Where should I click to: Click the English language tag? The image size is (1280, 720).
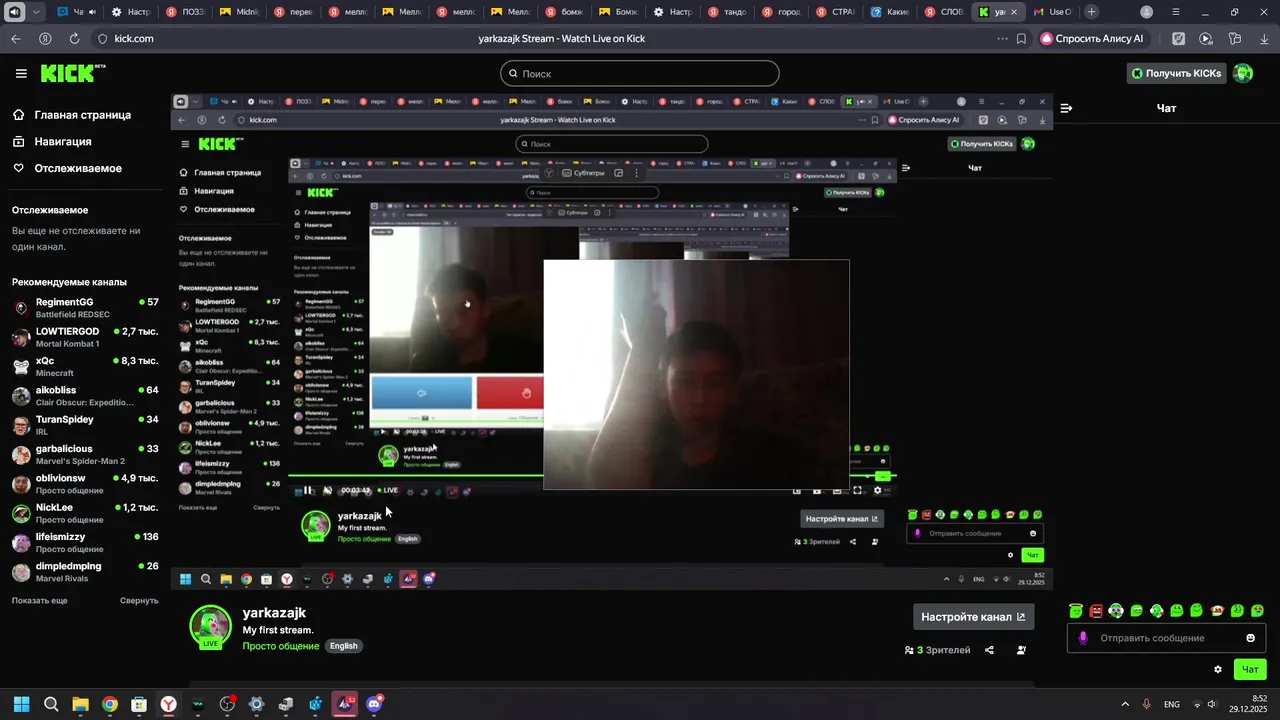[x=343, y=646]
